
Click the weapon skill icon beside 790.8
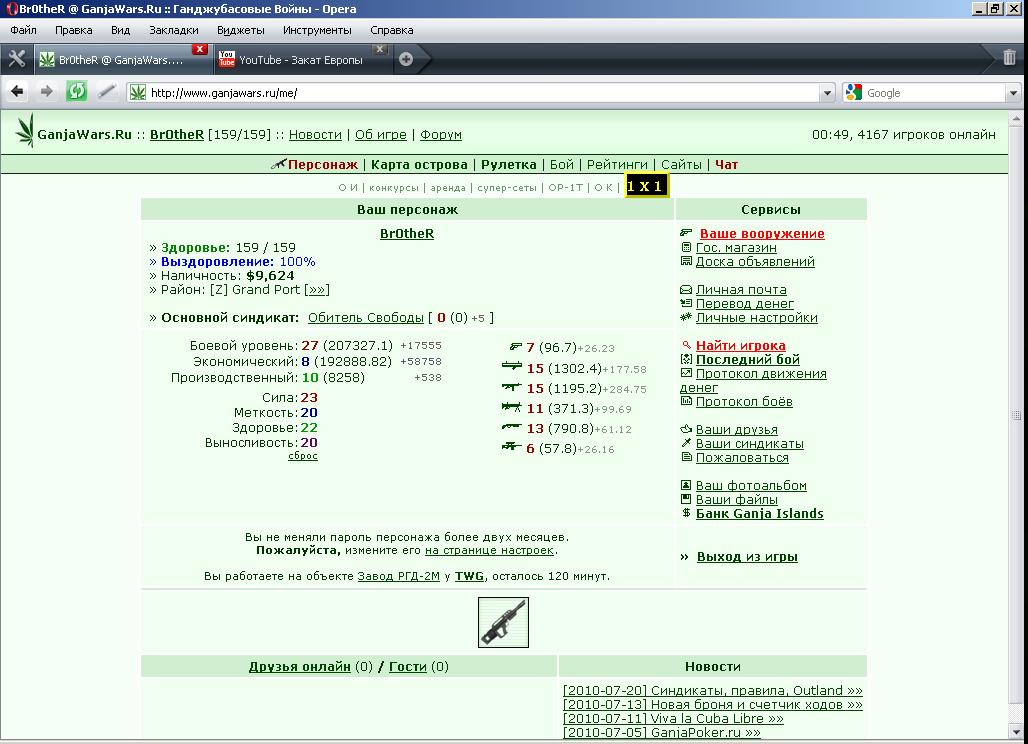click(x=511, y=427)
